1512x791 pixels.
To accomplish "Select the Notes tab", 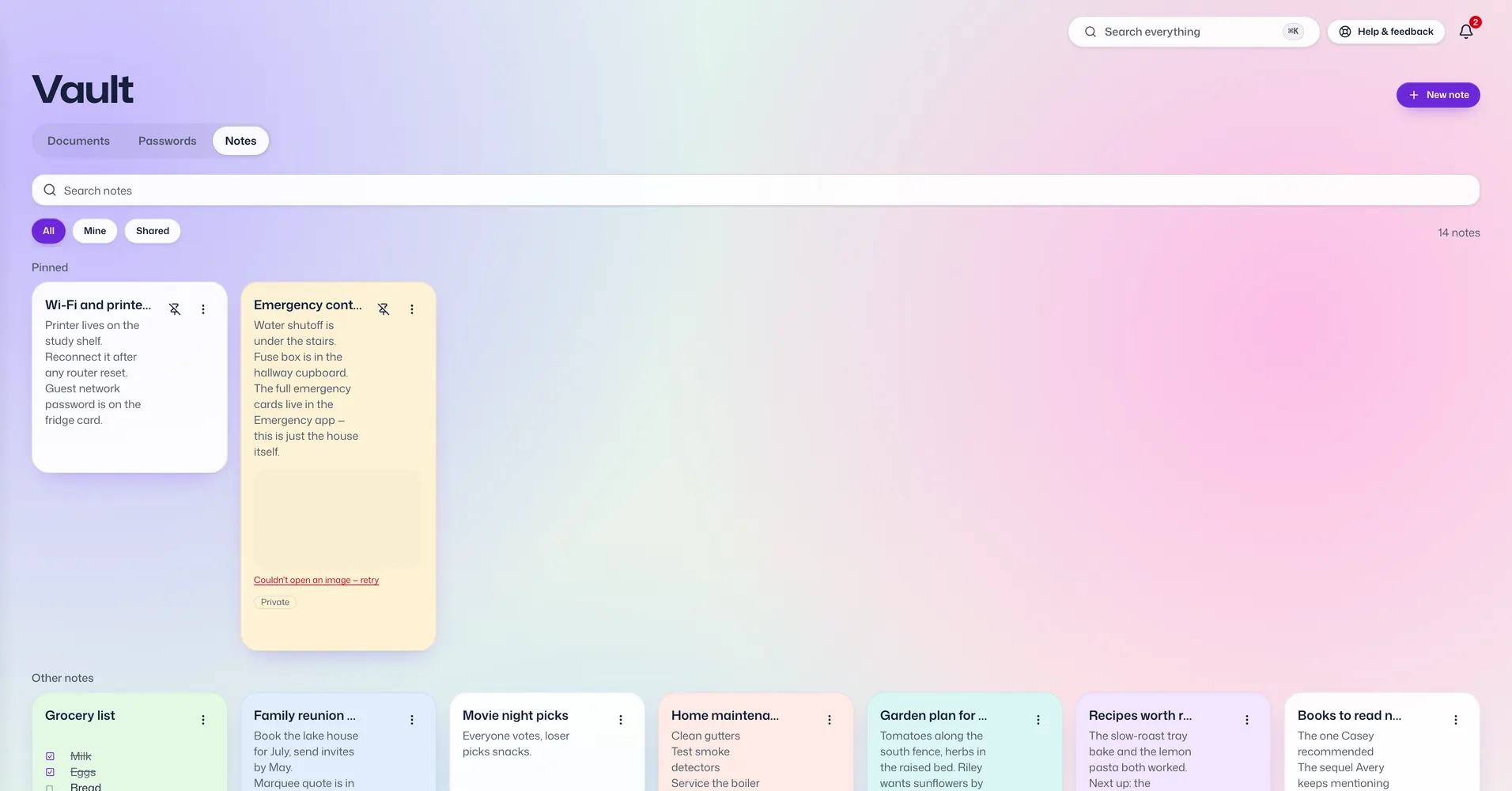I will tap(240, 141).
